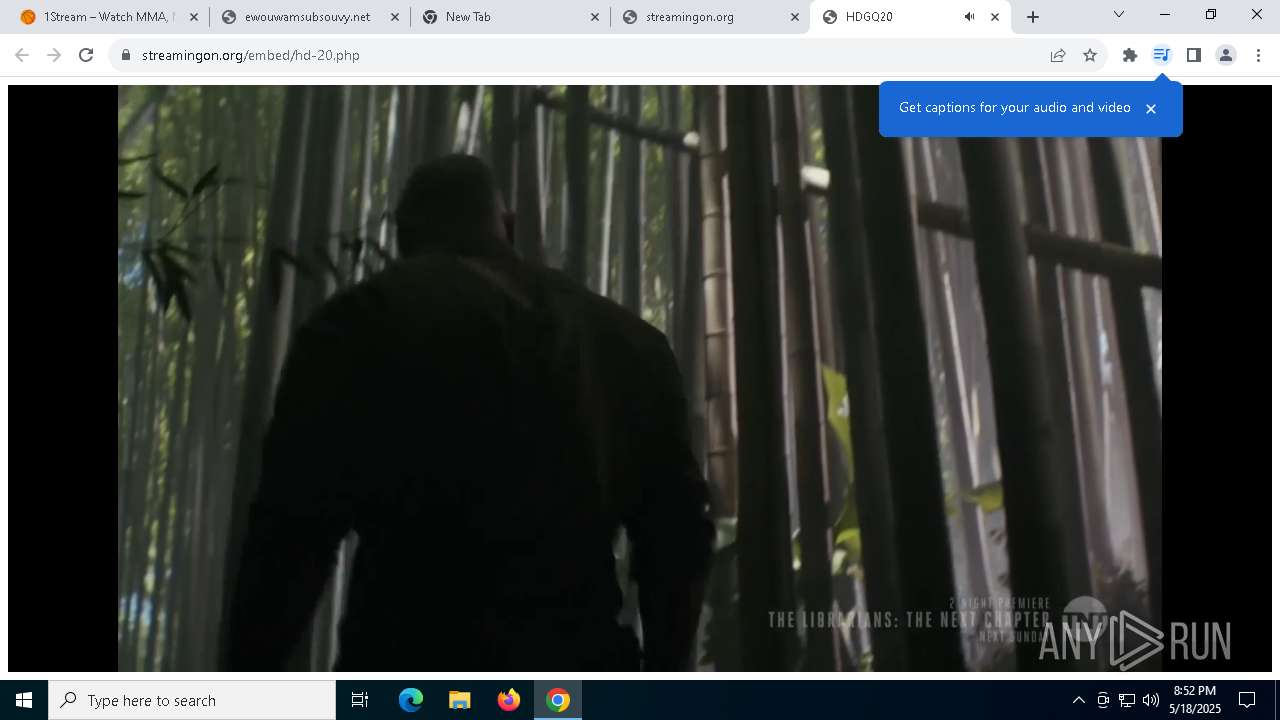Bookmark this page with the star
Screen dimensions: 1280x720
(1090, 55)
